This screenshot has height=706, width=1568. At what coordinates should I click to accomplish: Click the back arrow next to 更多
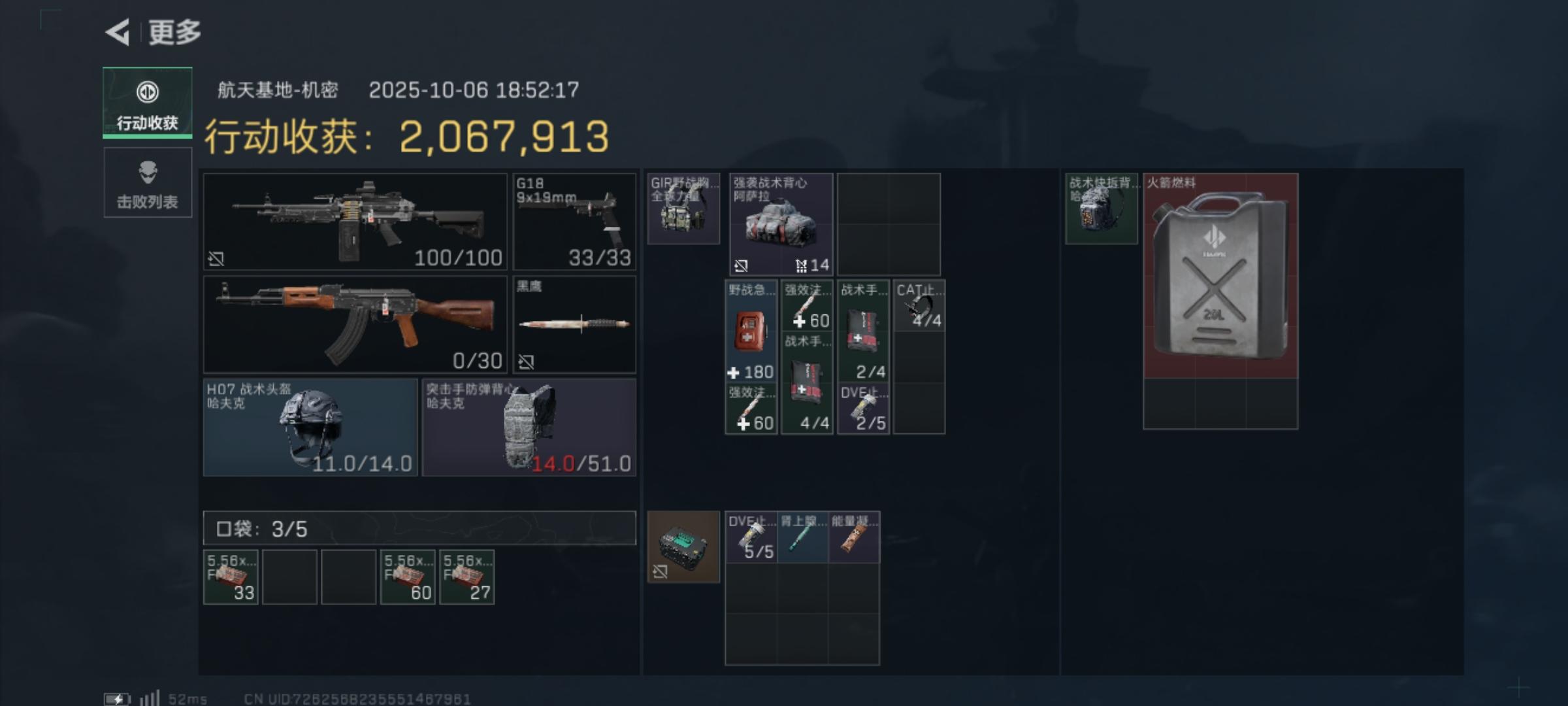118,32
